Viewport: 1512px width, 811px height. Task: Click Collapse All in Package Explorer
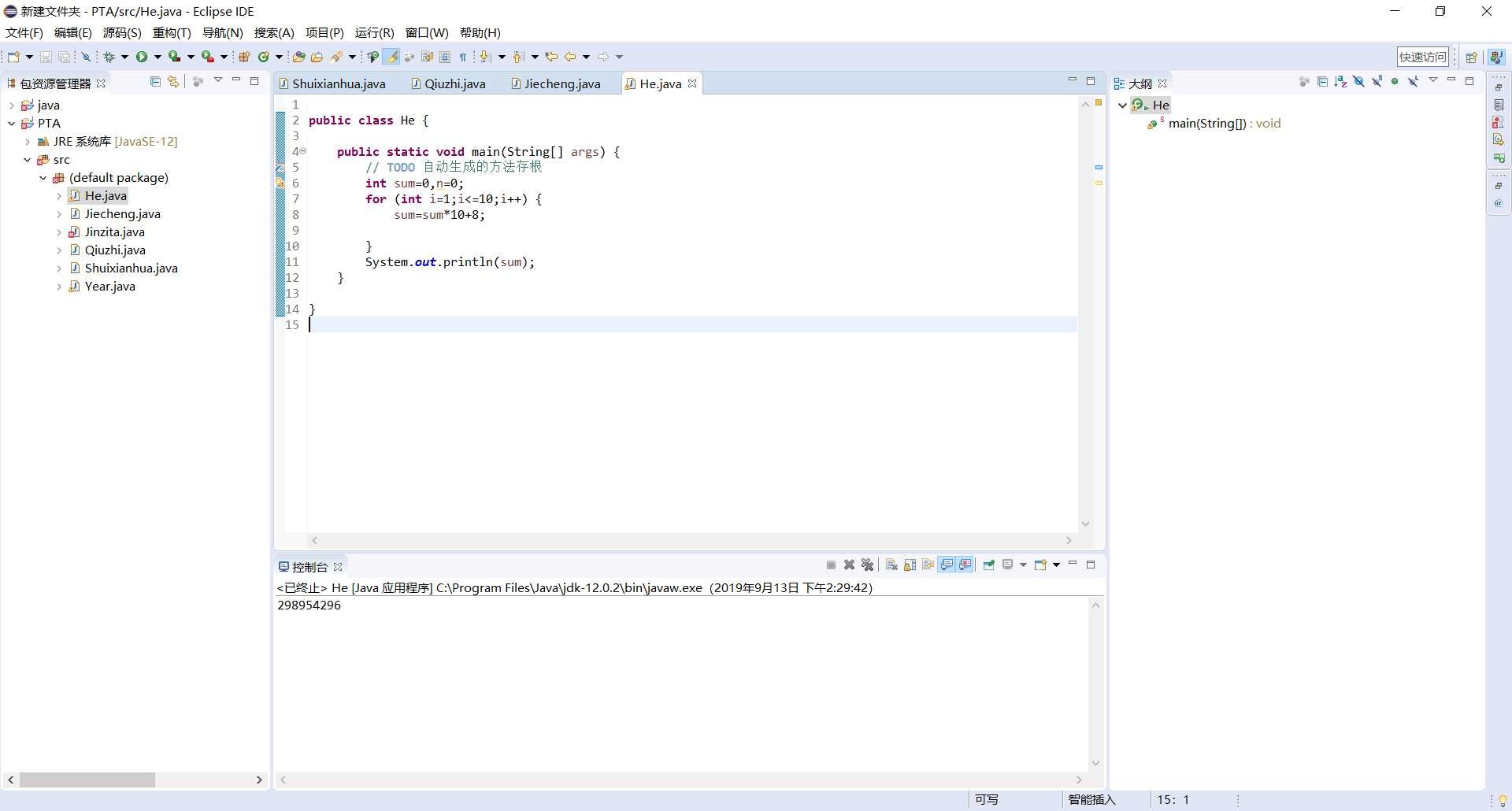155,81
